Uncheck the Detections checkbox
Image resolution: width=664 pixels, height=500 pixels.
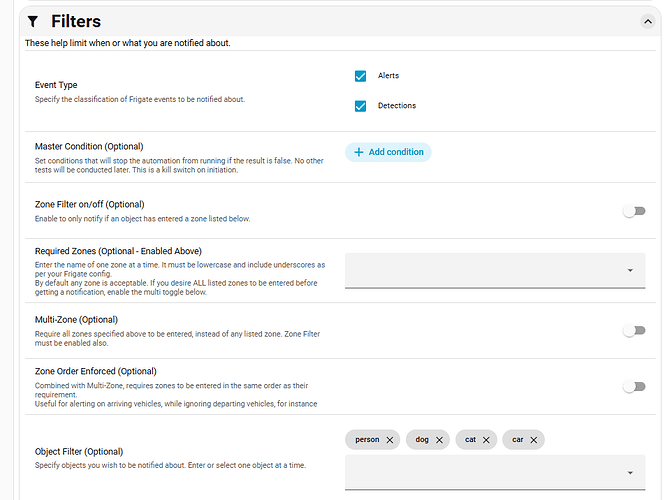(360, 106)
